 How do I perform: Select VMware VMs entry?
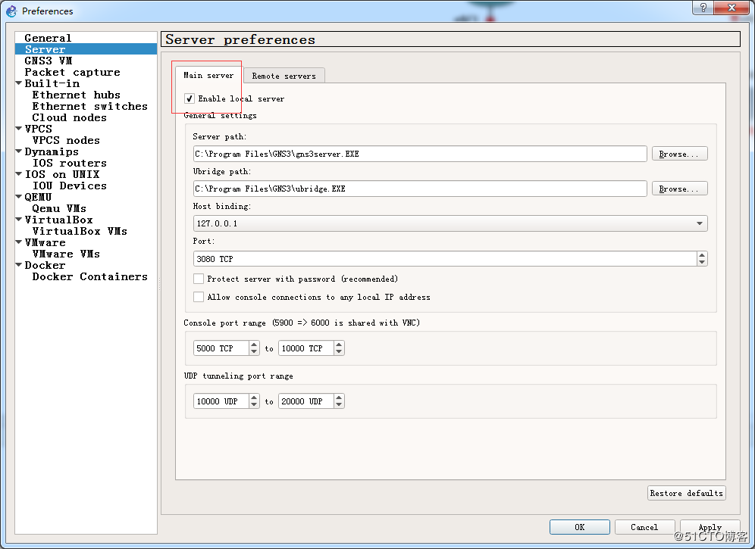tap(66, 254)
